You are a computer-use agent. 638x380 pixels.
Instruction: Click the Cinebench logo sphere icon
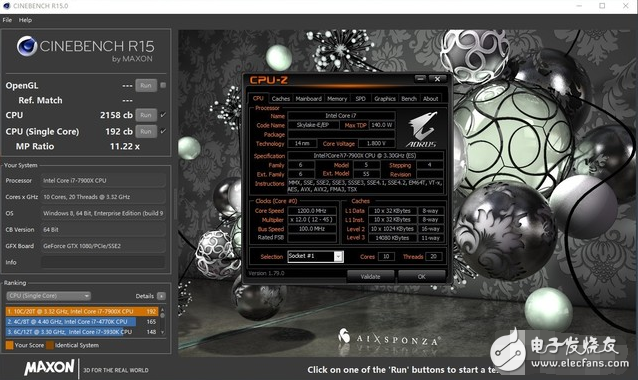(27, 46)
